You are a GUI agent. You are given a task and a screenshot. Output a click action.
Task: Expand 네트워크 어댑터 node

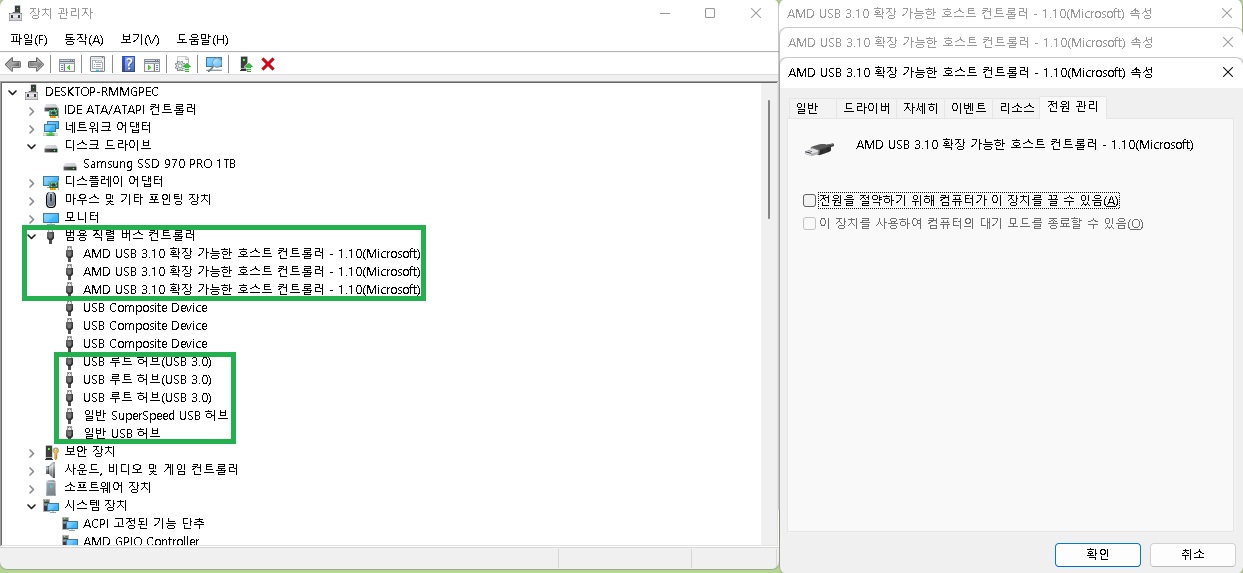(x=31, y=128)
